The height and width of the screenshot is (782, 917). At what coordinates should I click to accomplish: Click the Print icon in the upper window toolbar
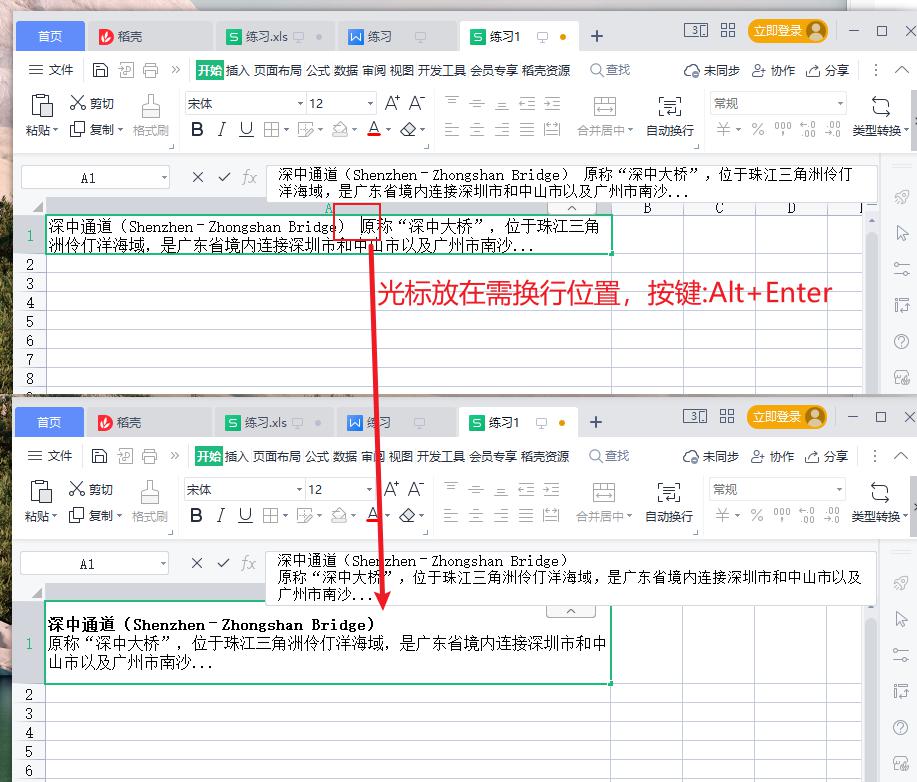coord(150,70)
